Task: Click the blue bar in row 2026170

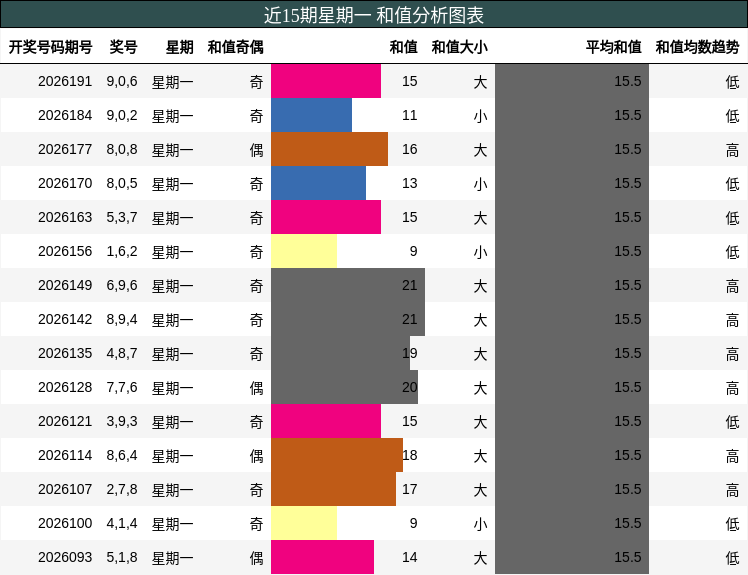Action: tap(318, 183)
